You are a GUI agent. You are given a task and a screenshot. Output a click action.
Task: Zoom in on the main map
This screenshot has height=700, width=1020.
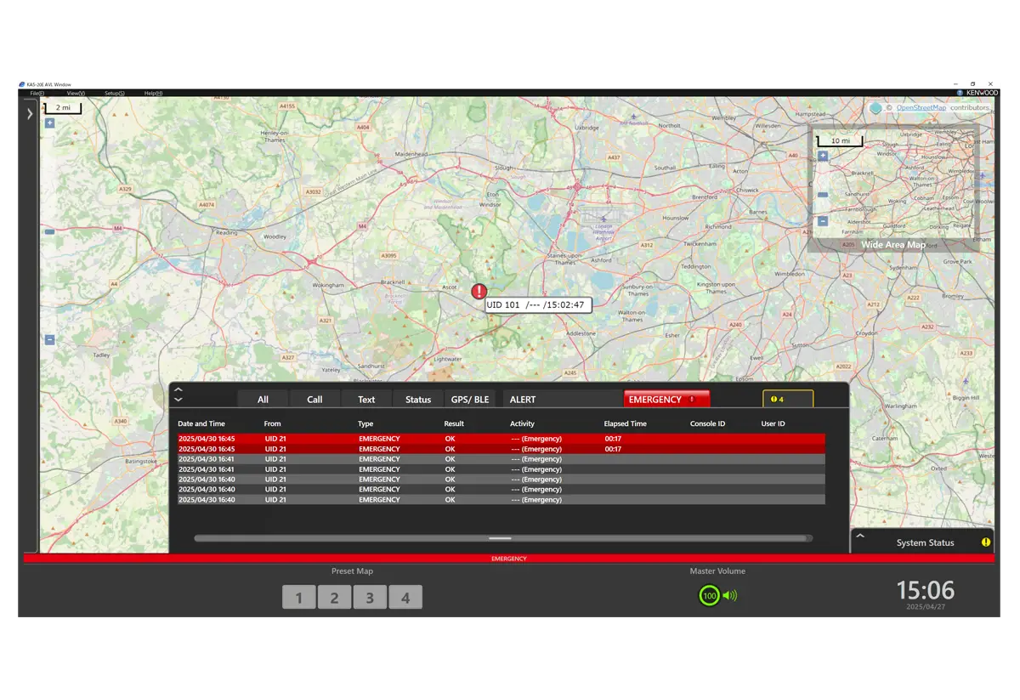50,123
